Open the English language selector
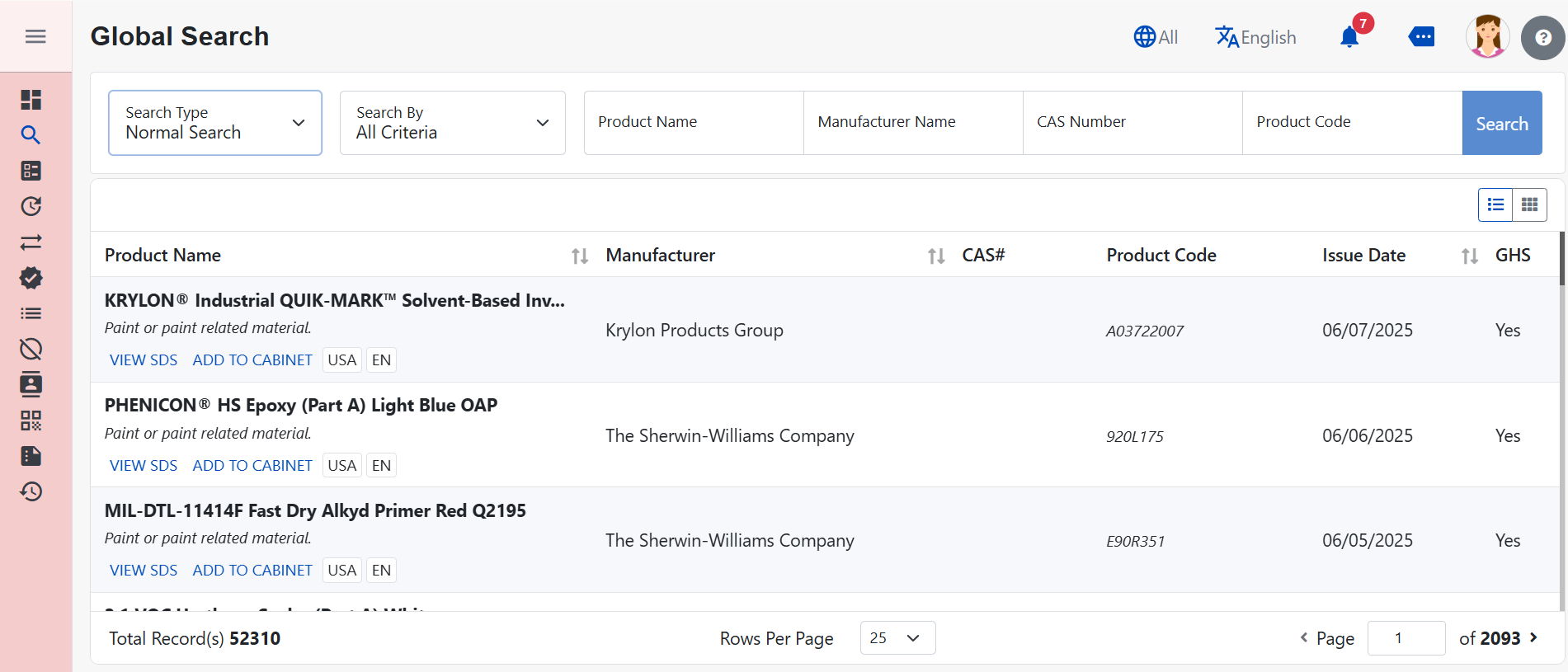Screen dimensions: 1568x672 click(x=1255, y=37)
